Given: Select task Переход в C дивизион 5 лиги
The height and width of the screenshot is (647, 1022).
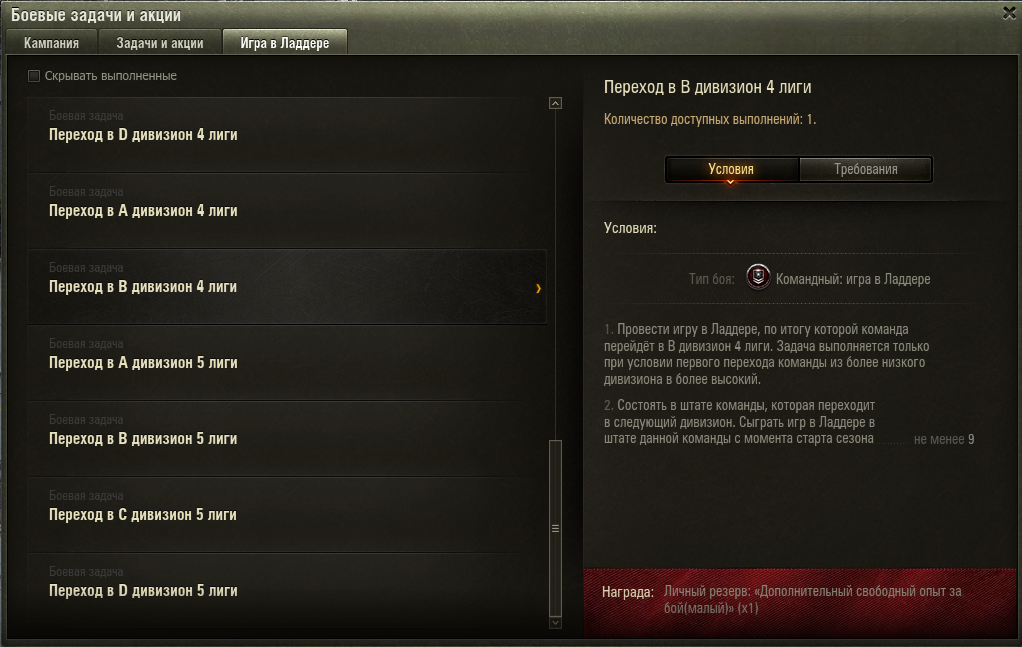Looking at the screenshot, I should point(287,515).
